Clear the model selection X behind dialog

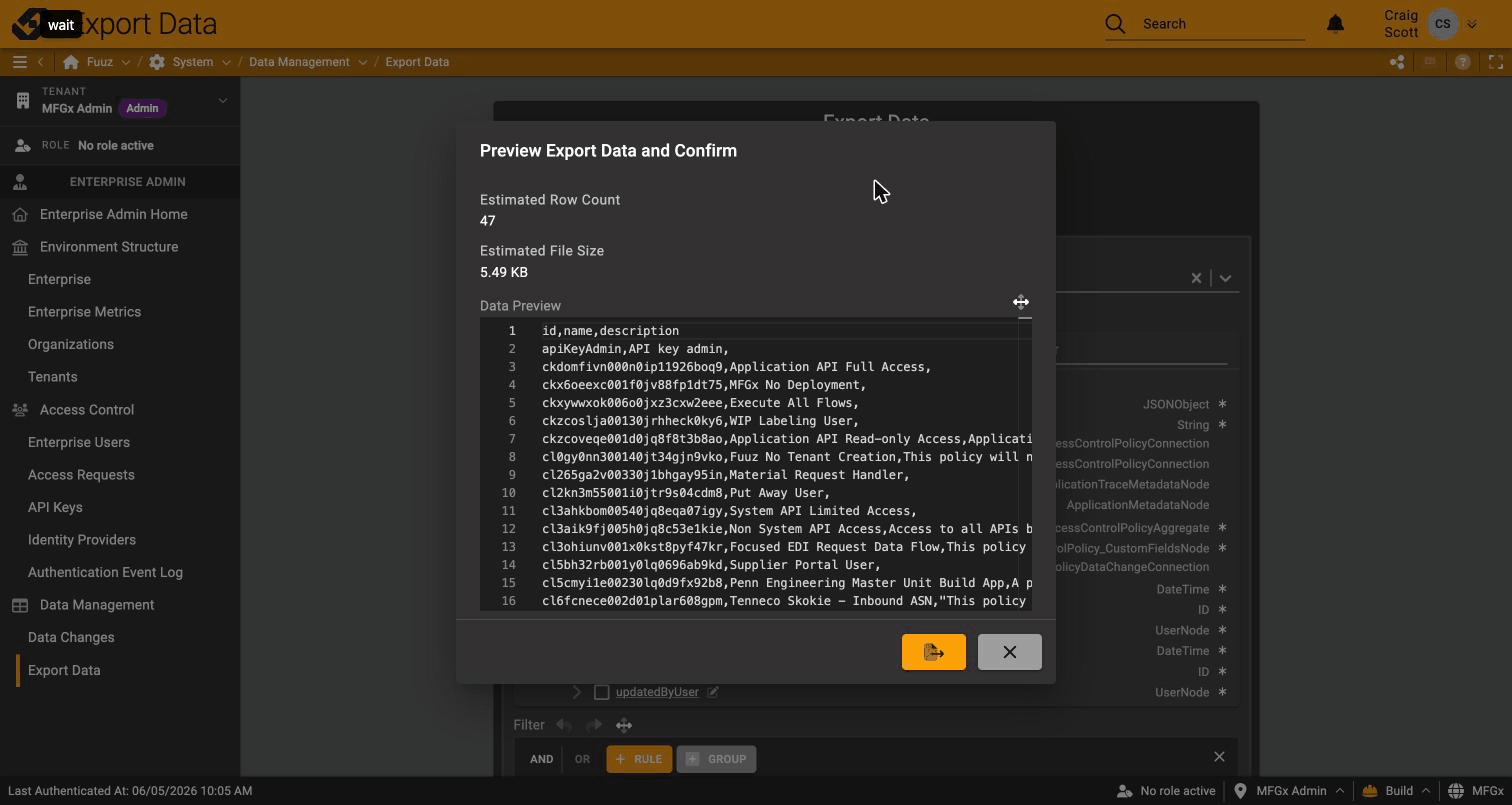1196,278
